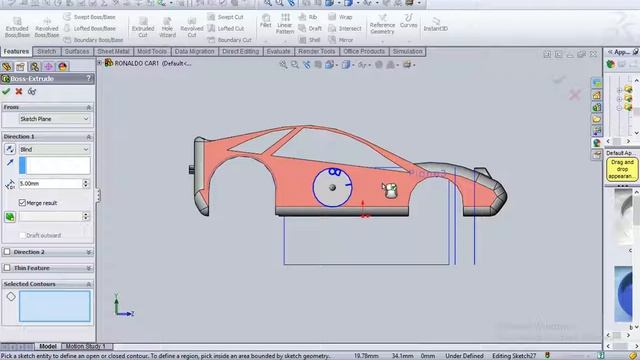
Task: Switch to the Model tab
Action: tap(48, 346)
